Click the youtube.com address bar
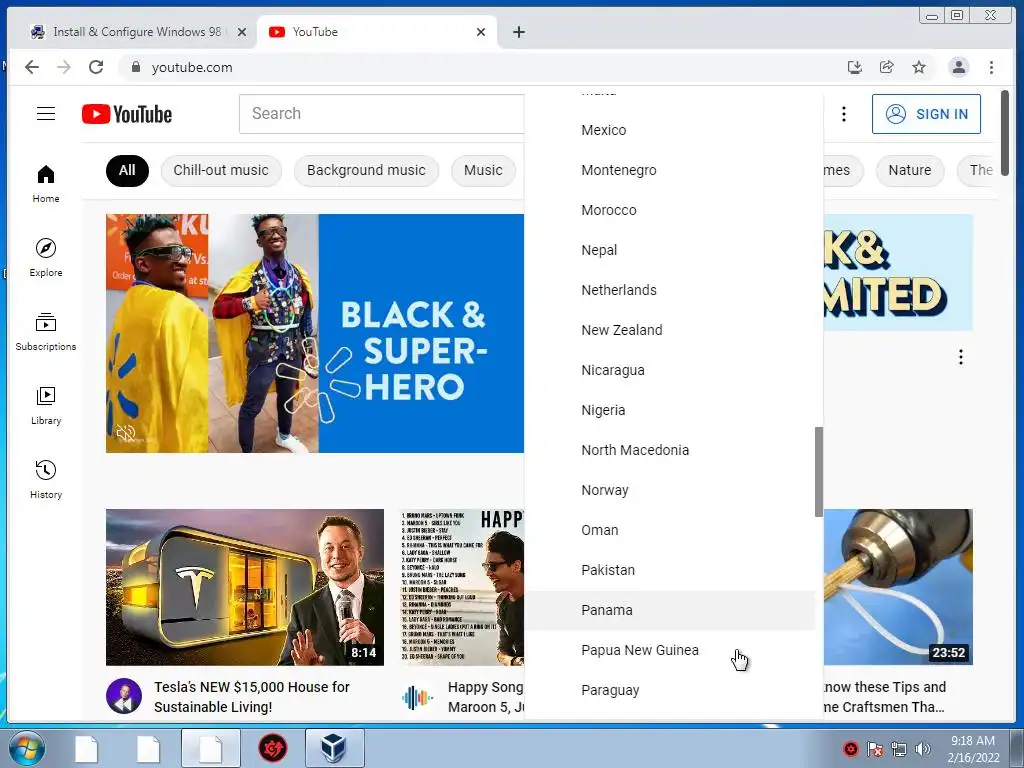The width and height of the screenshot is (1024, 768). (480, 67)
